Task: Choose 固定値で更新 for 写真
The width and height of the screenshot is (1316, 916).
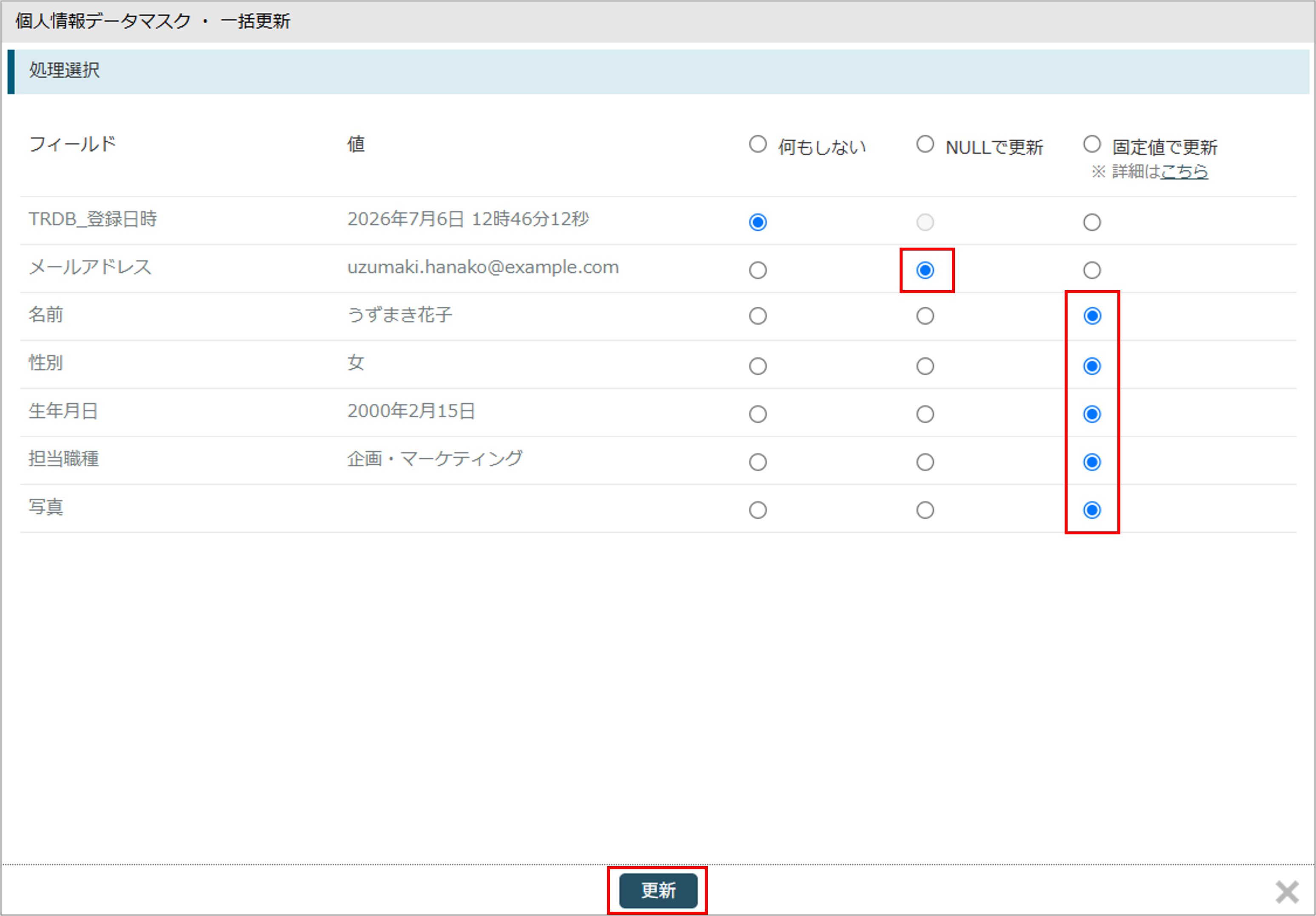Action: tap(1092, 510)
